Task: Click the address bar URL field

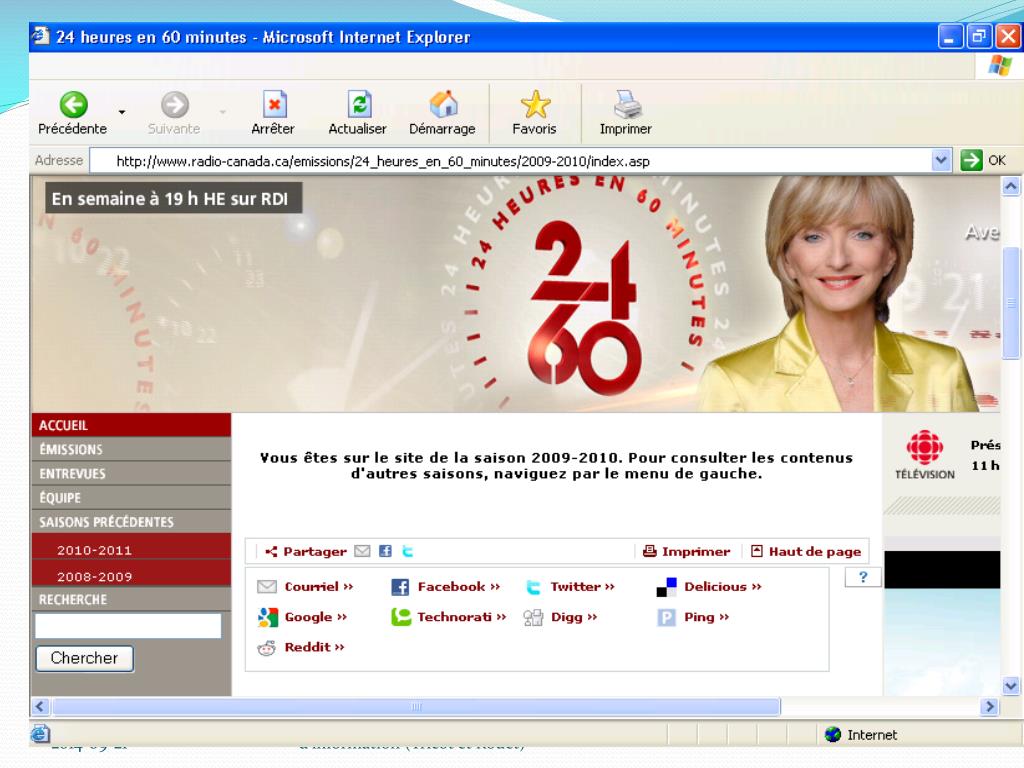Action: (511, 161)
